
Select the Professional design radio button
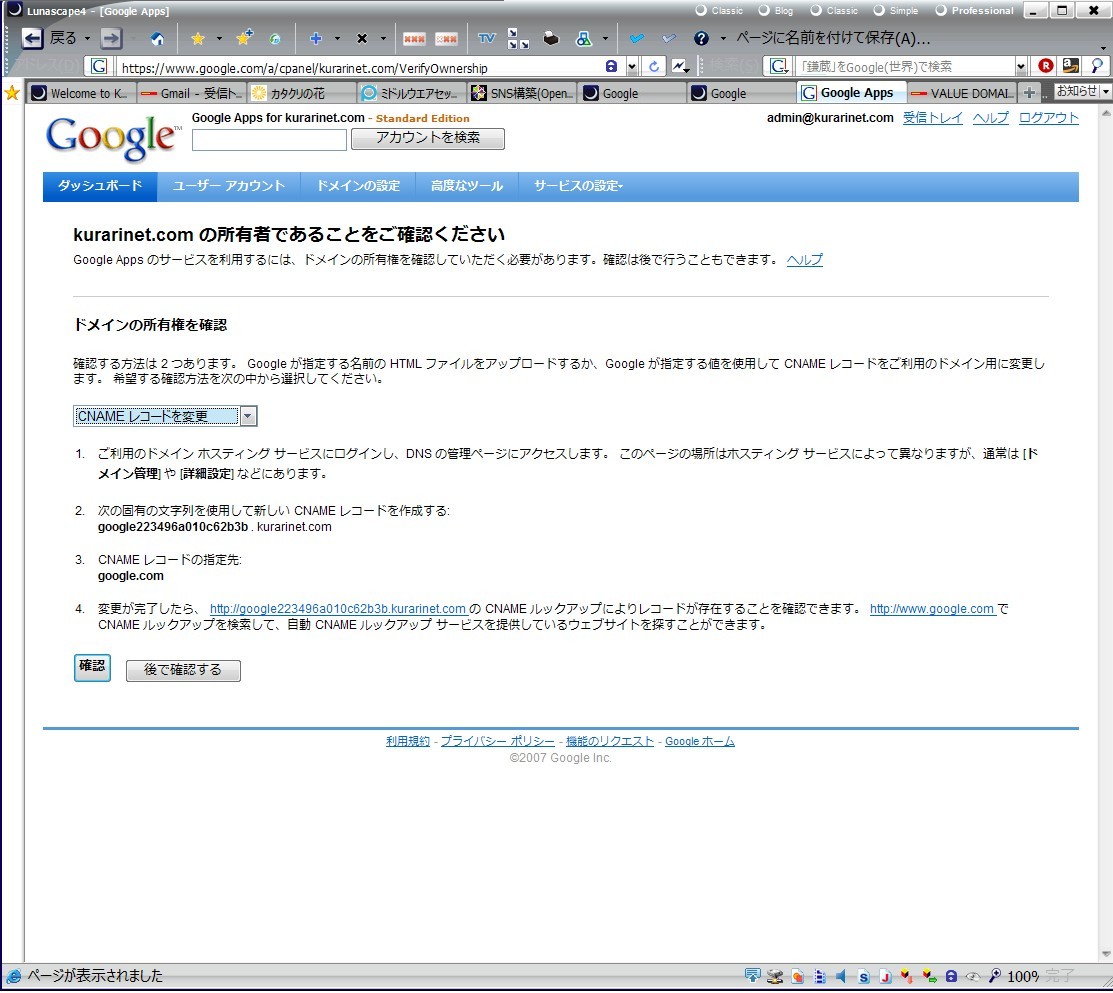[x=941, y=11]
